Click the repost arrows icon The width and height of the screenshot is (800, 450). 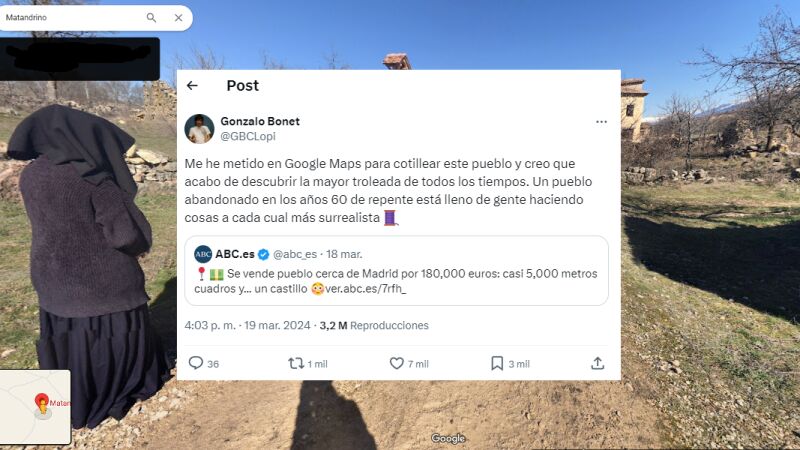(296, 363)
